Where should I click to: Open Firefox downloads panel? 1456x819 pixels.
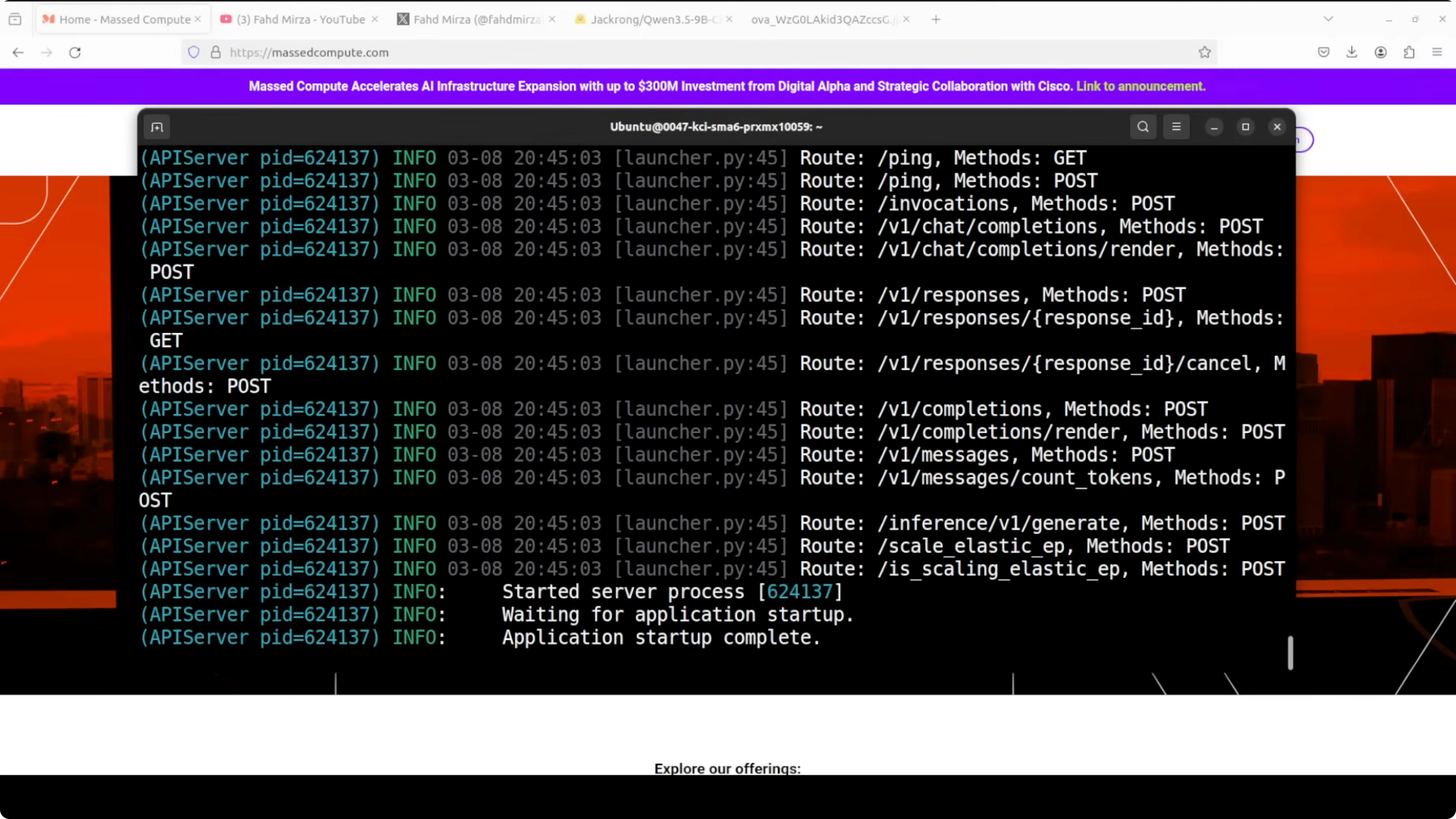tap(1352, 53)
